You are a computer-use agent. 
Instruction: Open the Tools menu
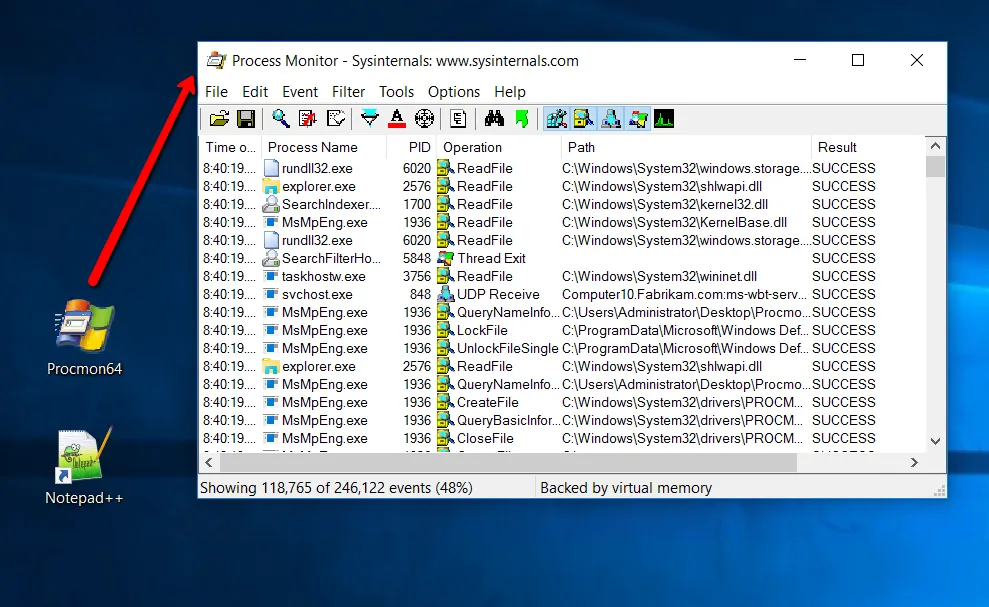click(x=396, y=92)
